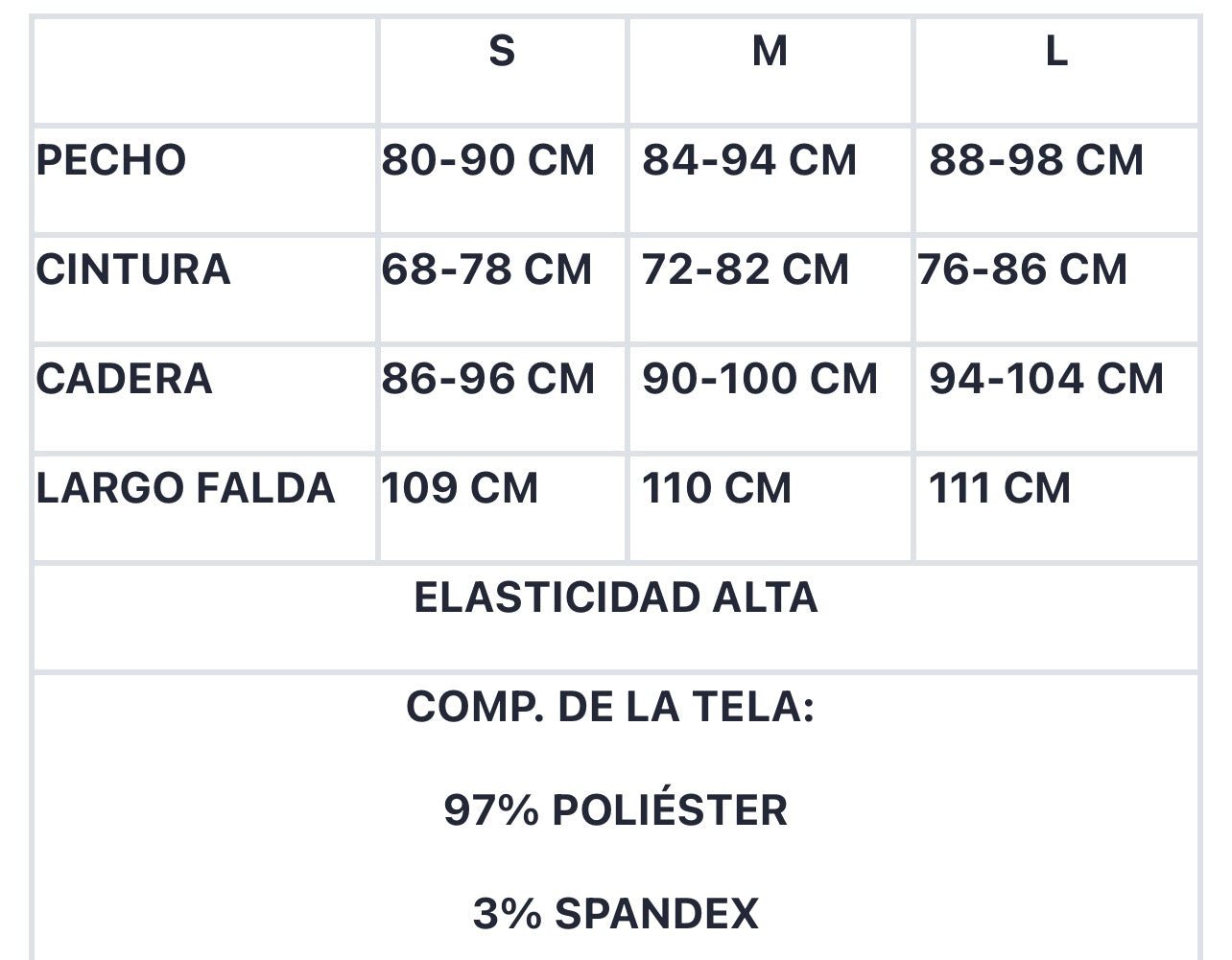Screen dimensions: 1232x960
Task: Click the CADERA row label
Action: coord(124,379)
